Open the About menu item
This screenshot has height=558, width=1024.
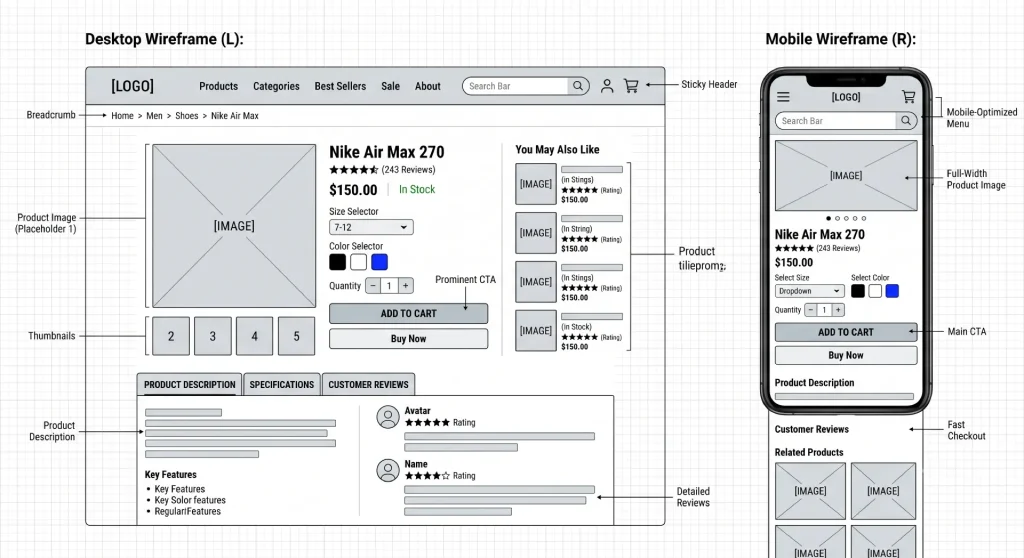428,86
